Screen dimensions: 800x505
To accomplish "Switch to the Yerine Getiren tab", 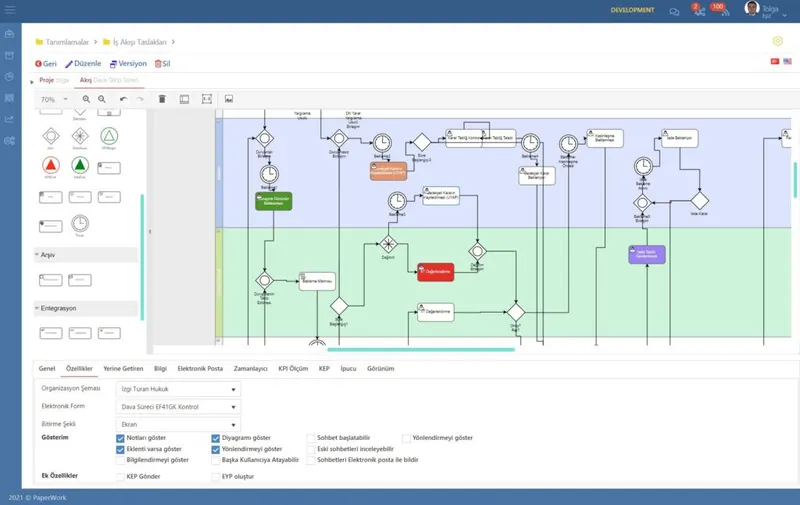I will tap(123, 368).
